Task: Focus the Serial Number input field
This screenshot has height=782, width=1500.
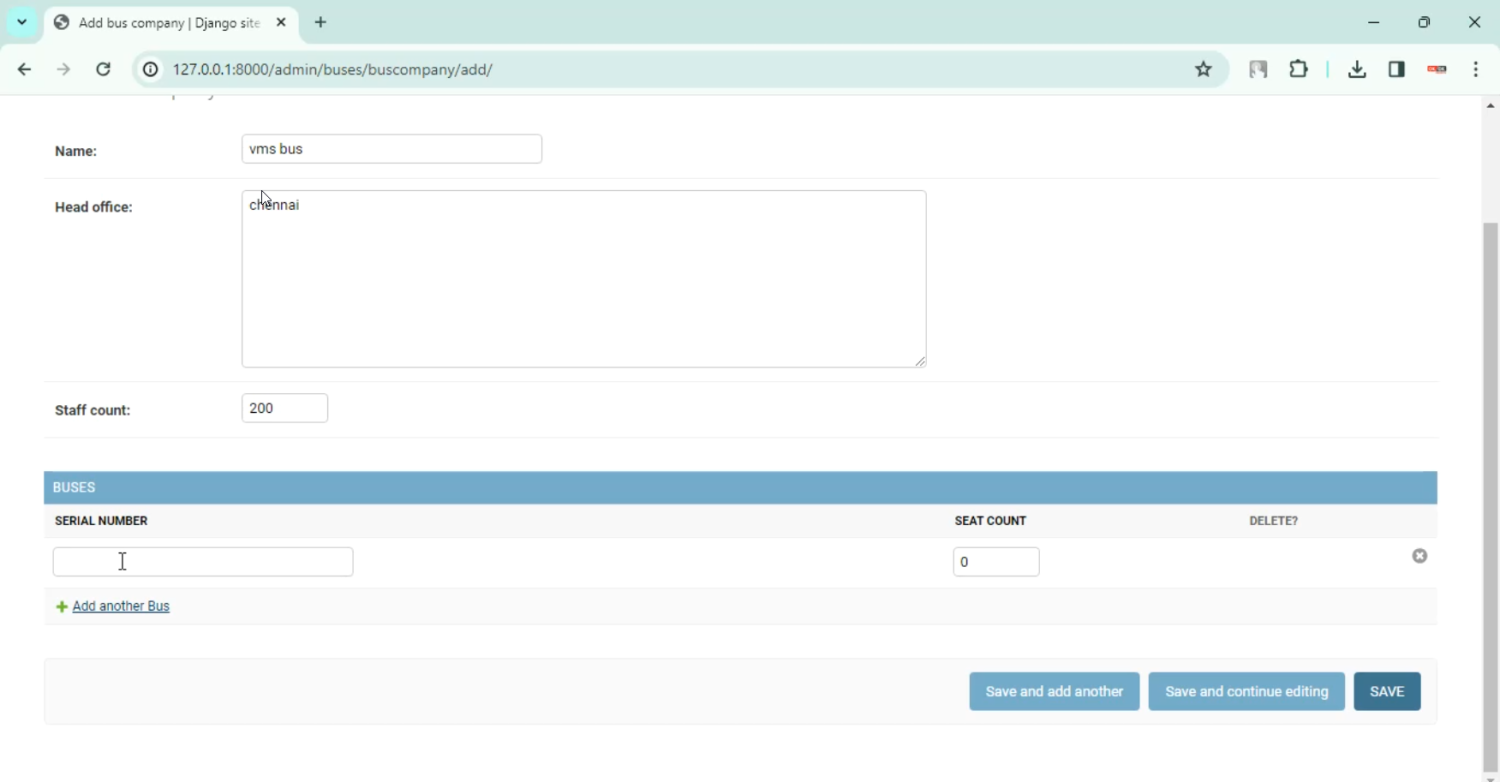Action: [x=202, y=562]
